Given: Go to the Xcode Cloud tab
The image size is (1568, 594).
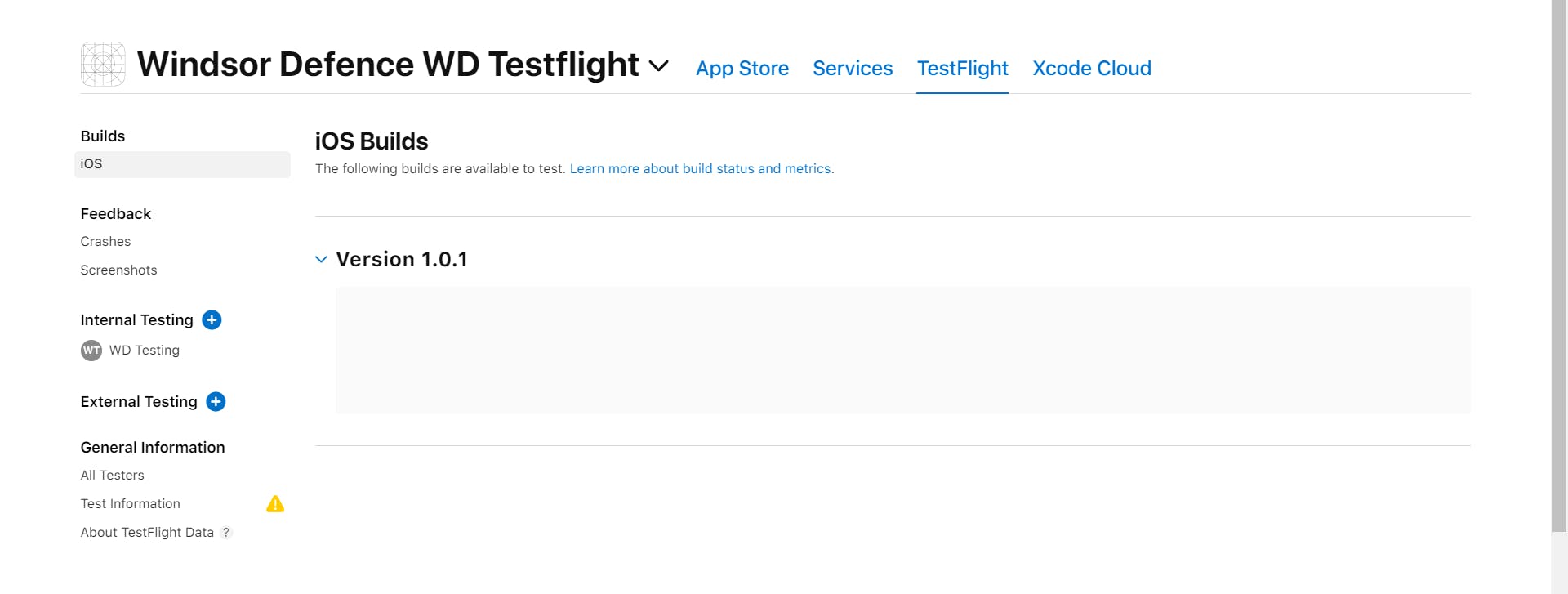Looking at the screenshot, I should [1091, 69].
